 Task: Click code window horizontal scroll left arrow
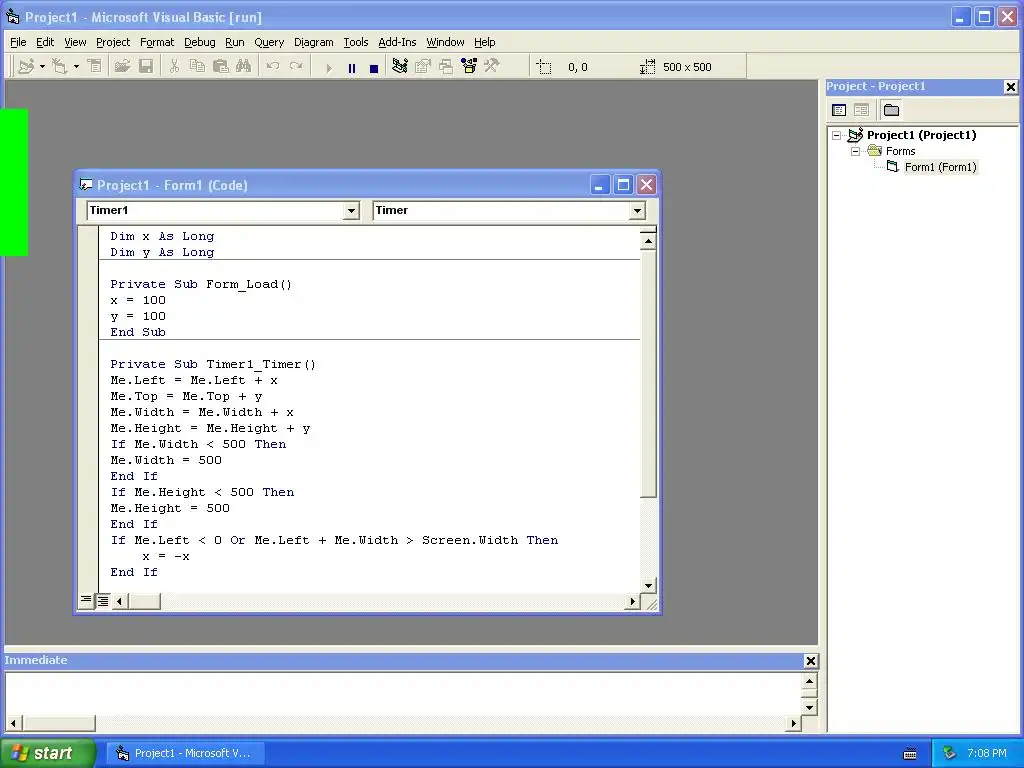[x=120, y=601]
